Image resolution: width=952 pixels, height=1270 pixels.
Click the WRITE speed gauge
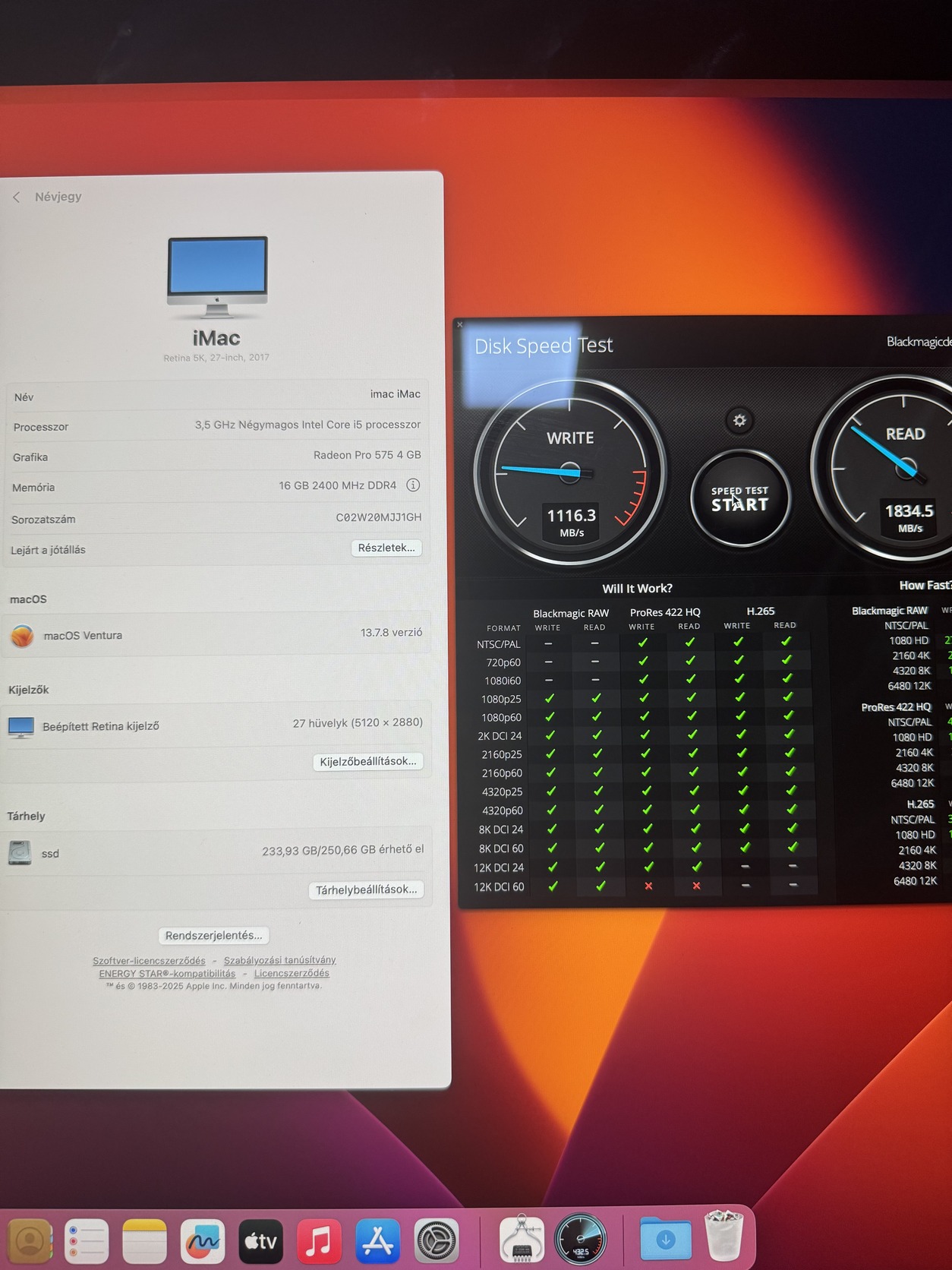pos(570,472)
